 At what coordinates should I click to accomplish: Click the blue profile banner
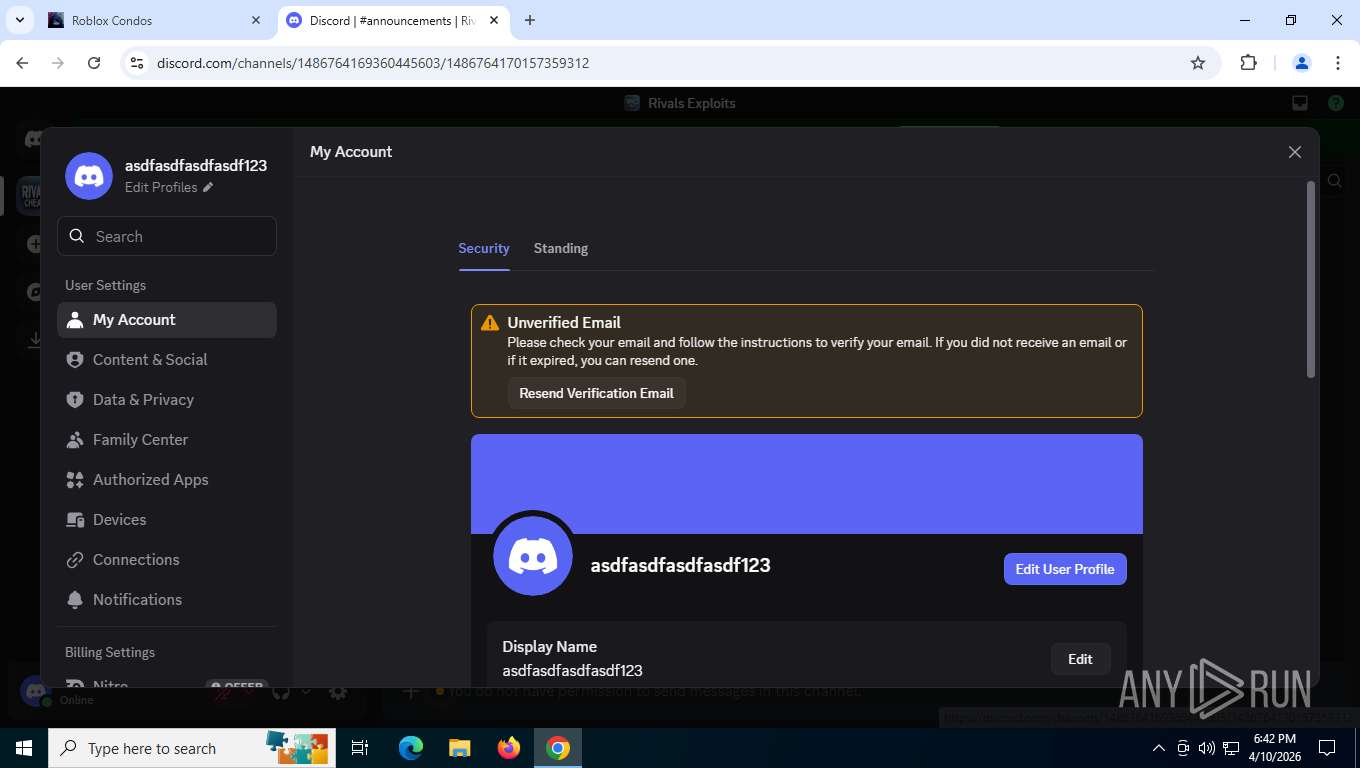pos(807,483)
